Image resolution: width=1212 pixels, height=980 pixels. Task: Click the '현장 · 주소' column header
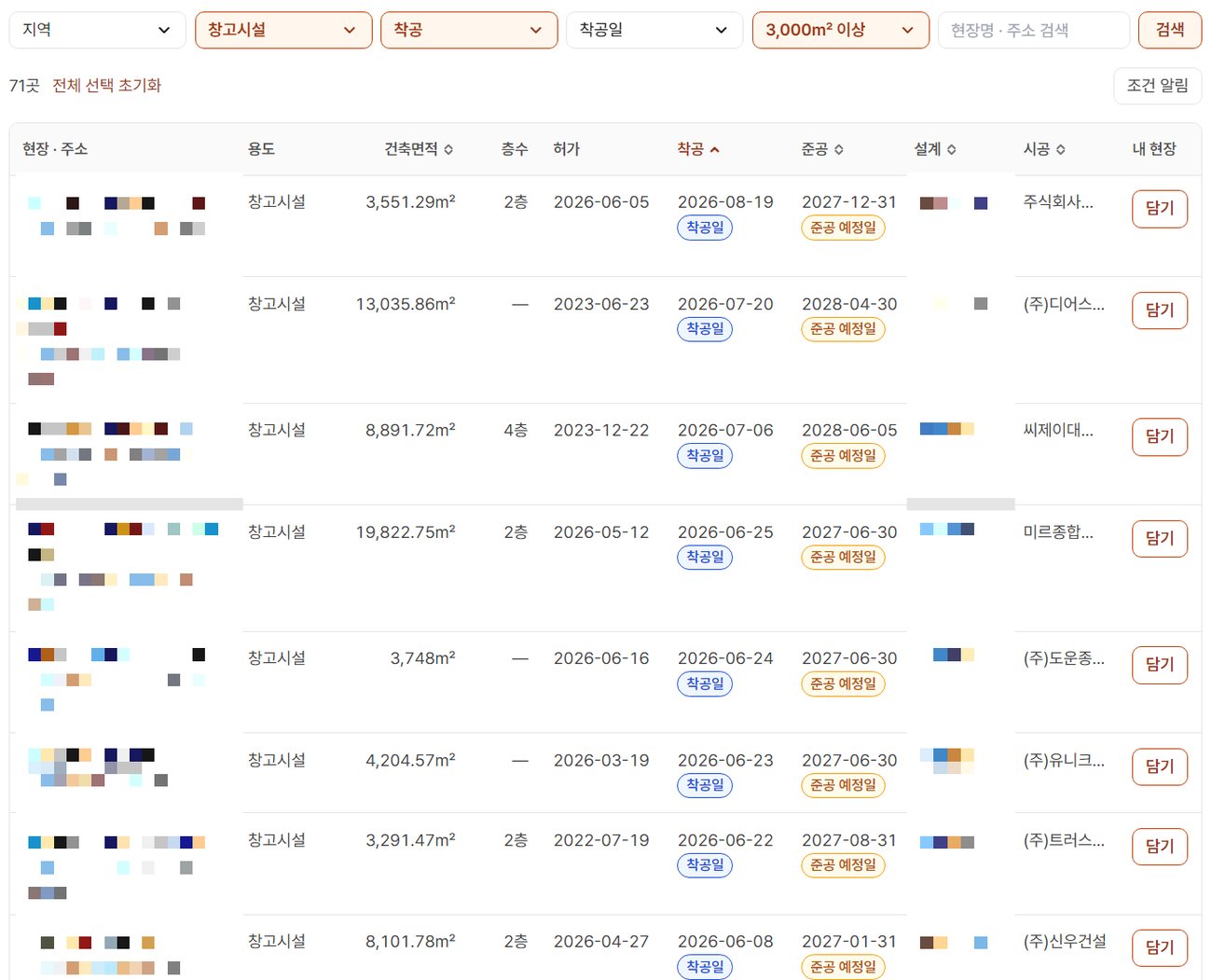55,149
